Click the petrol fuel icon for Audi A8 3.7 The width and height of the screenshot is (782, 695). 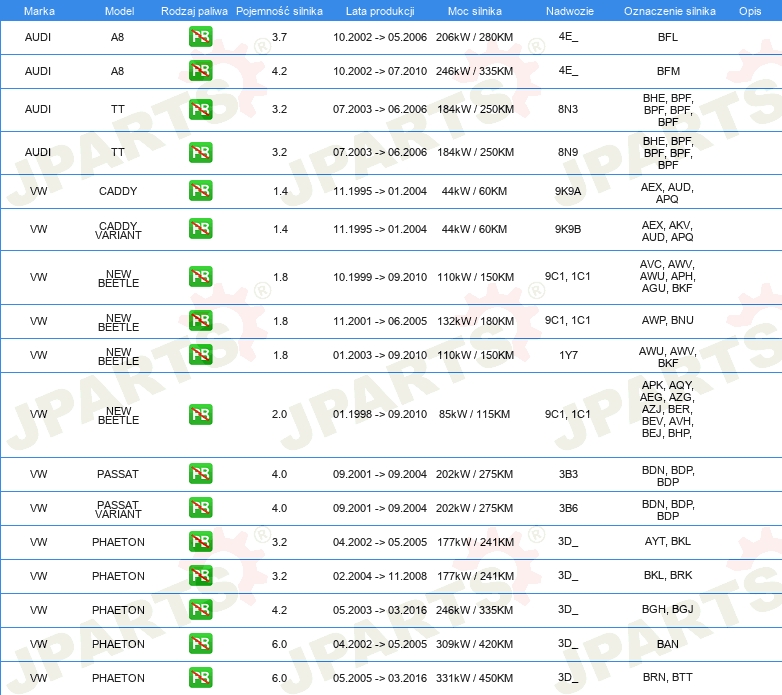coord(200,37)
